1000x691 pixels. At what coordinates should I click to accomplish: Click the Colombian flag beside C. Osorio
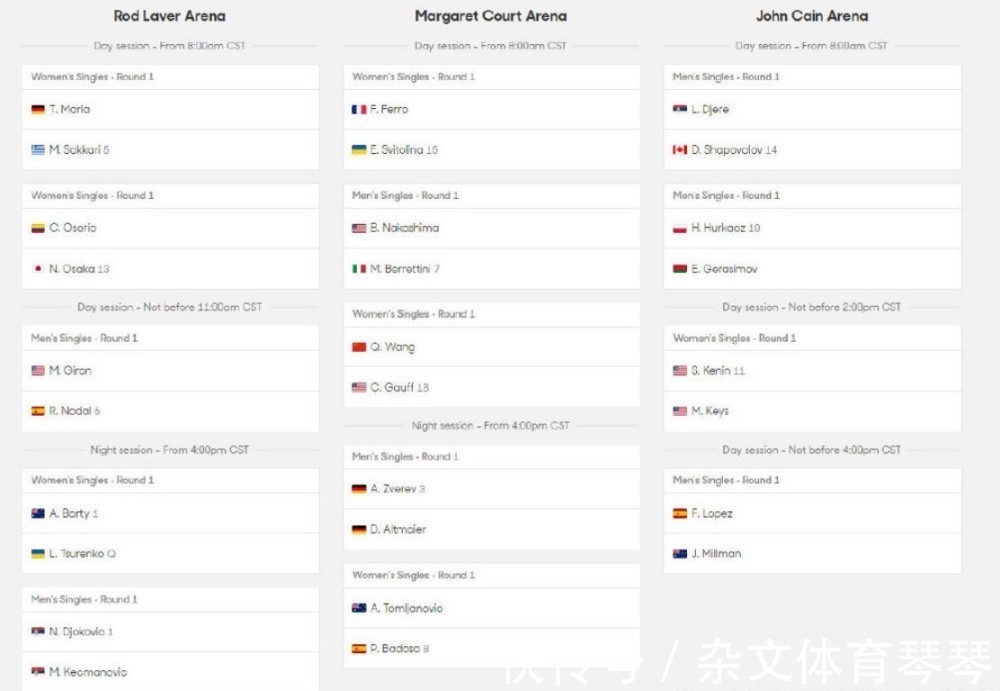38,228
